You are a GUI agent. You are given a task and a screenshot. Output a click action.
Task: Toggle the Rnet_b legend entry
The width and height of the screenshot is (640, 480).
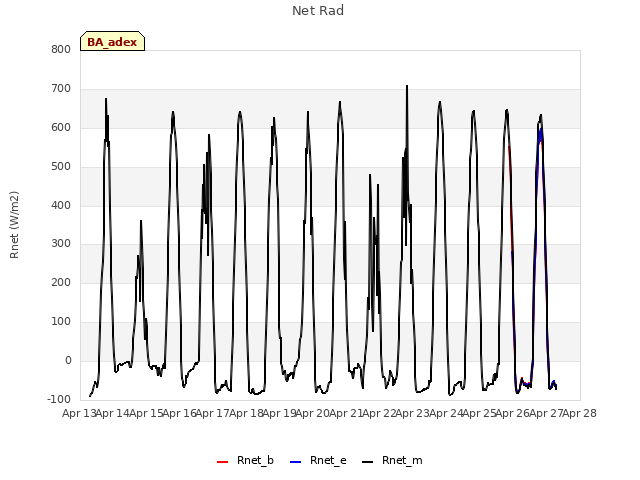pos(245,461)
